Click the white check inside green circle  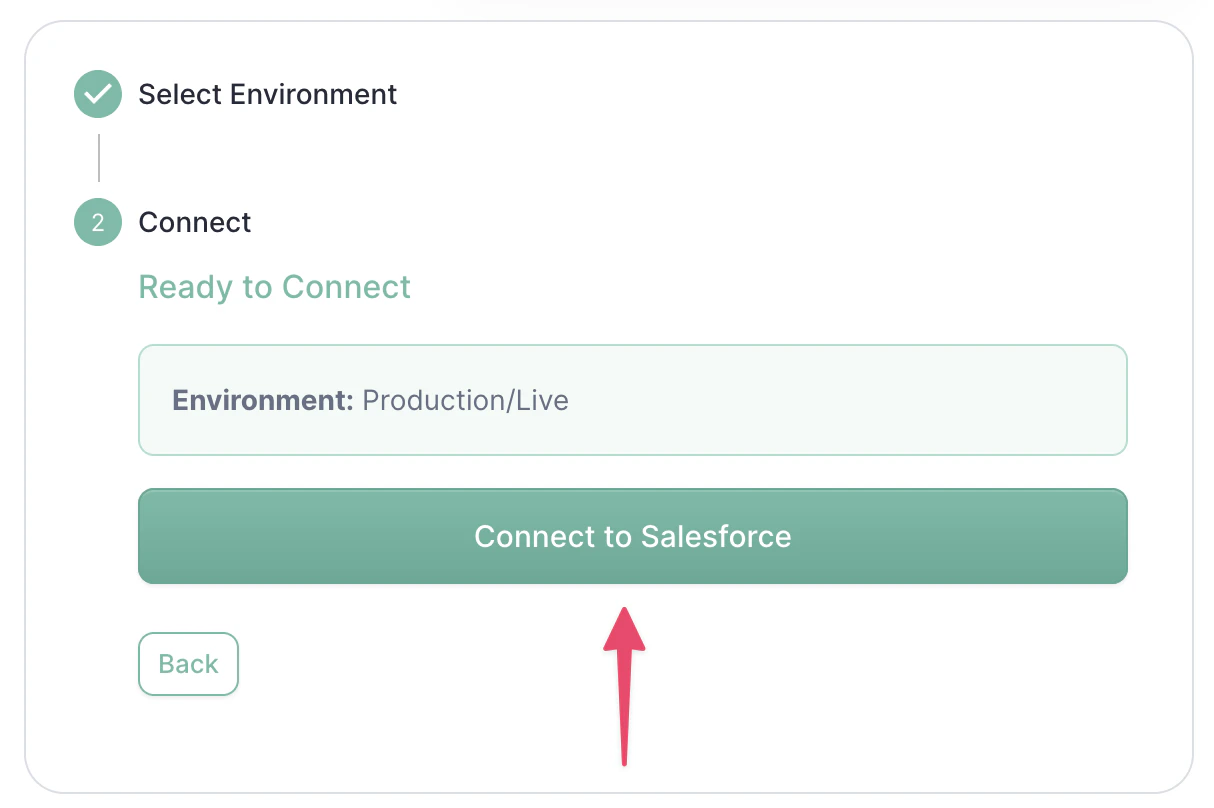coord(98,95)
